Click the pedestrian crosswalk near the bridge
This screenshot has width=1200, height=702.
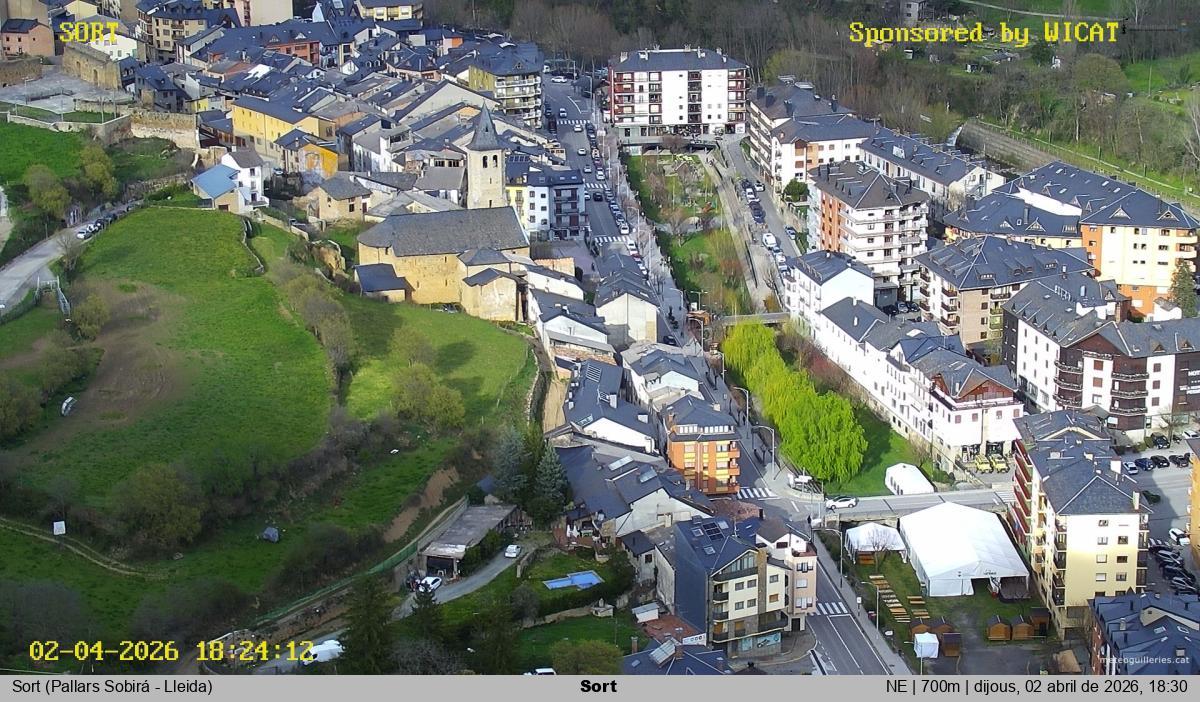tap(756, 492)
